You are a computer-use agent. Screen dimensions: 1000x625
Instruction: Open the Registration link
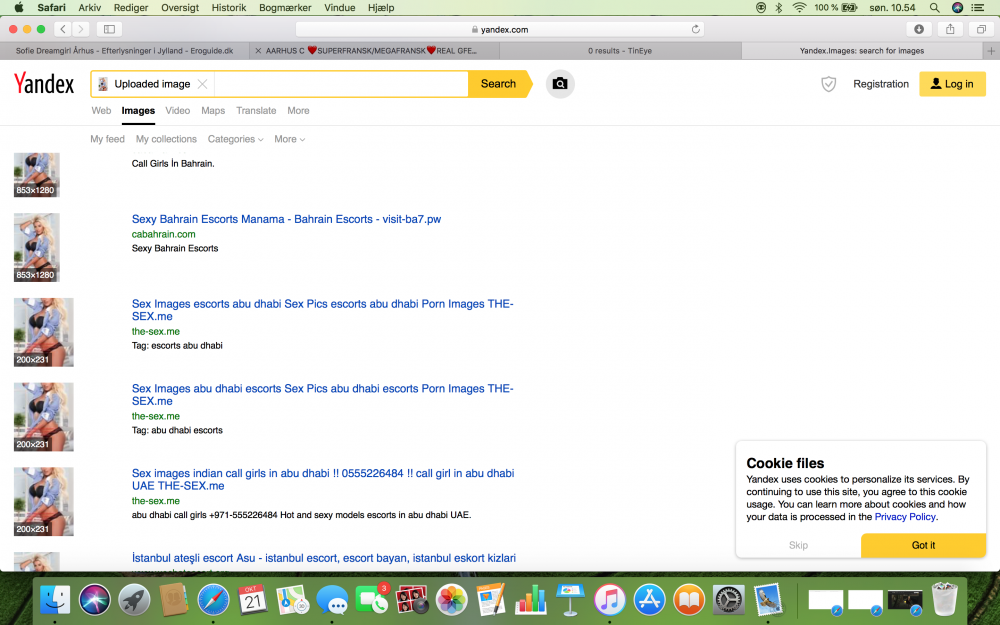[881, 84]
